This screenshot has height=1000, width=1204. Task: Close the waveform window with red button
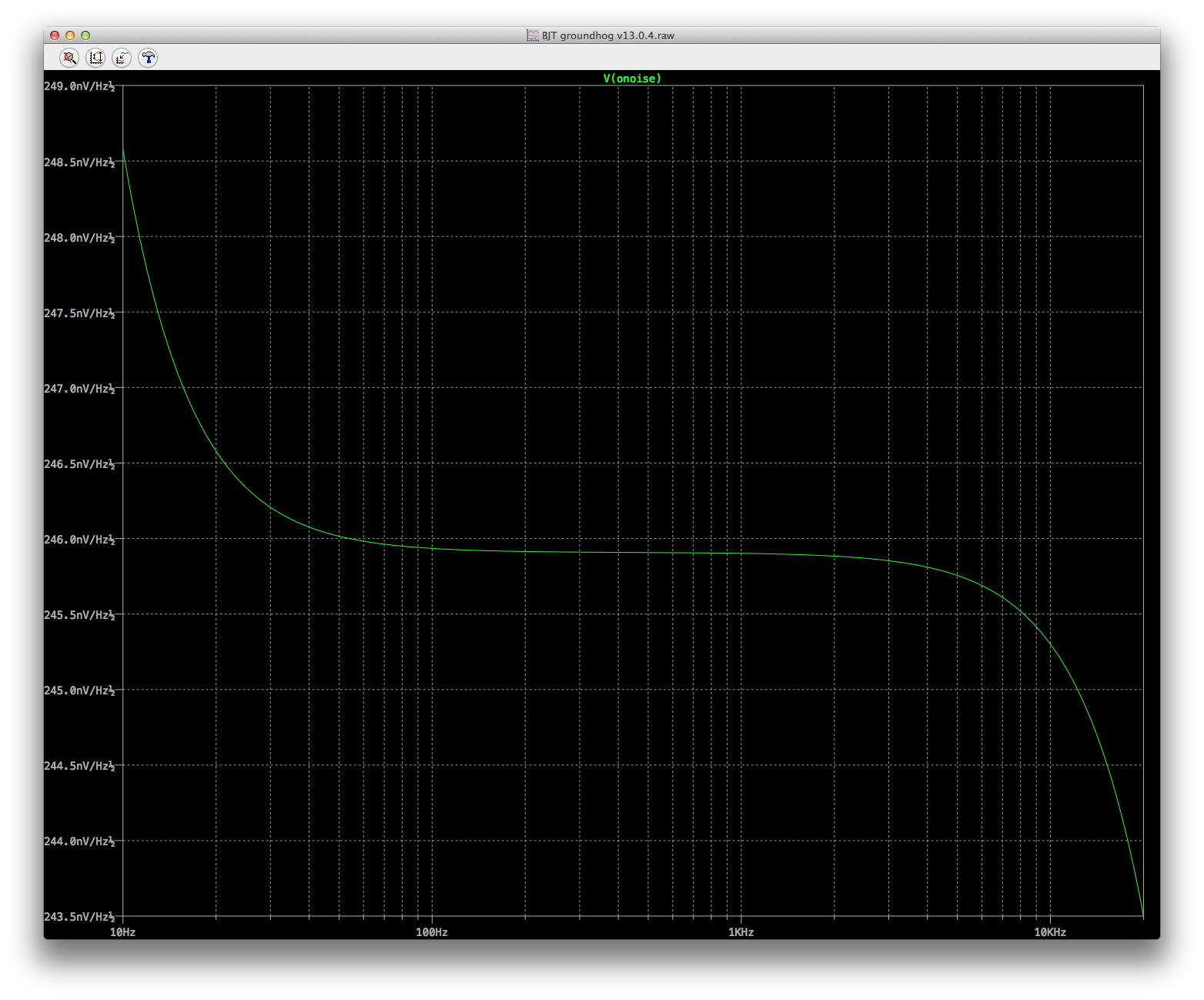(x=55, y=35)
